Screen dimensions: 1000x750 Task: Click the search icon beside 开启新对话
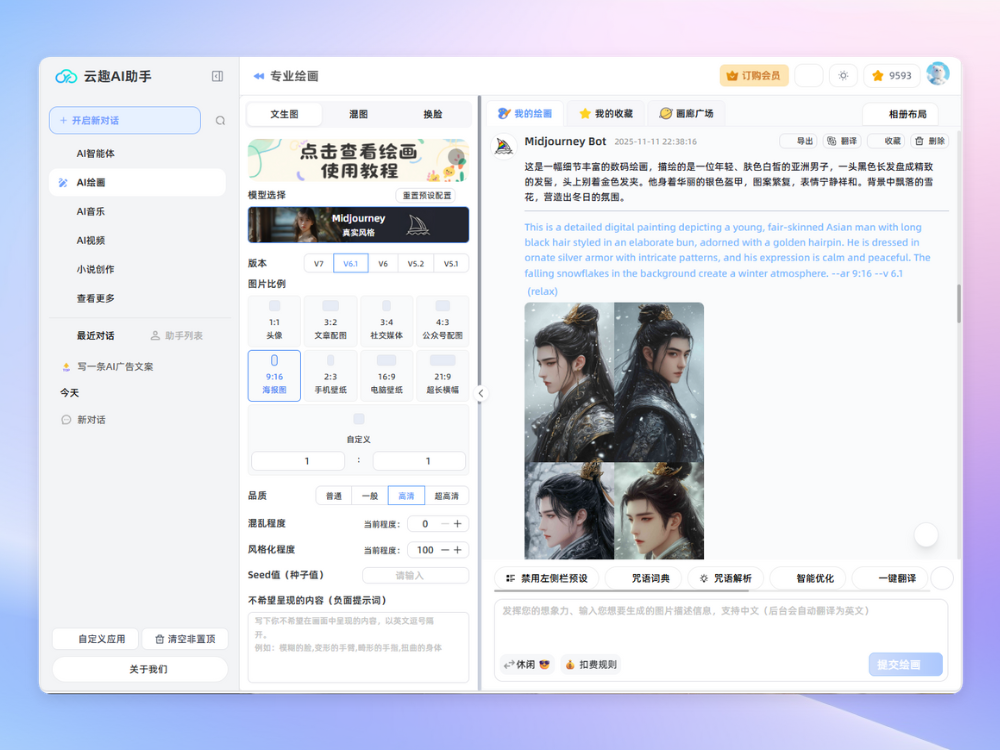point(220,121)
